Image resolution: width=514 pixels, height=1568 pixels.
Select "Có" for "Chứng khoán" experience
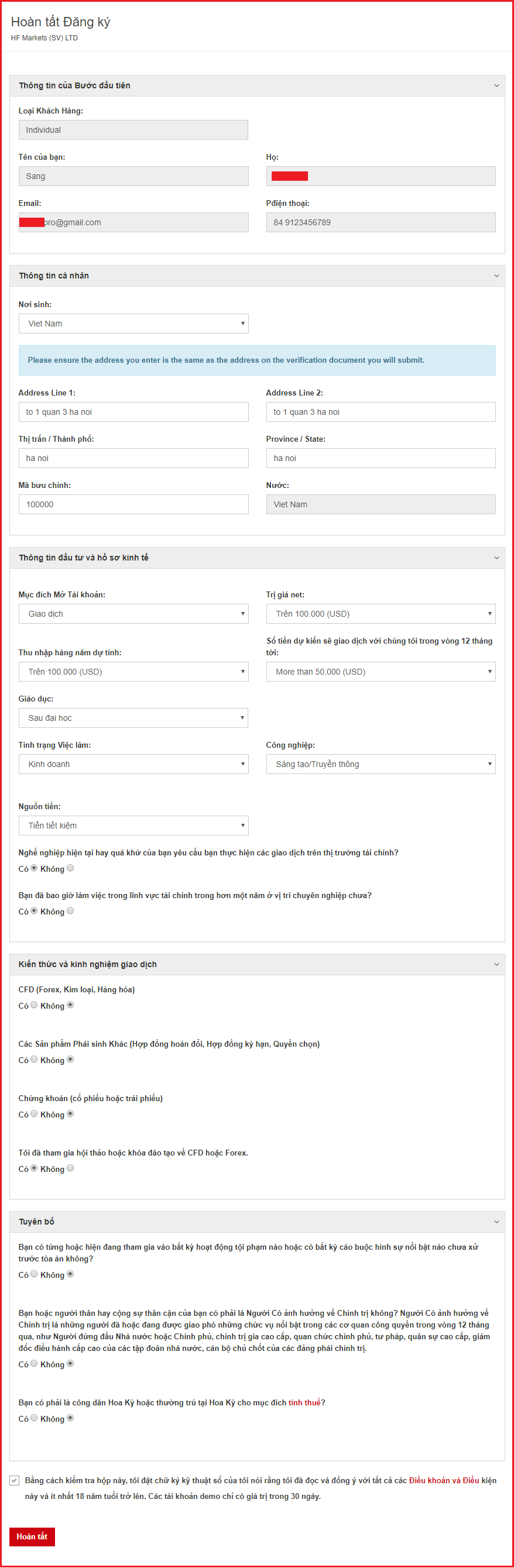pyautogui.click(x=34, y=1114)
